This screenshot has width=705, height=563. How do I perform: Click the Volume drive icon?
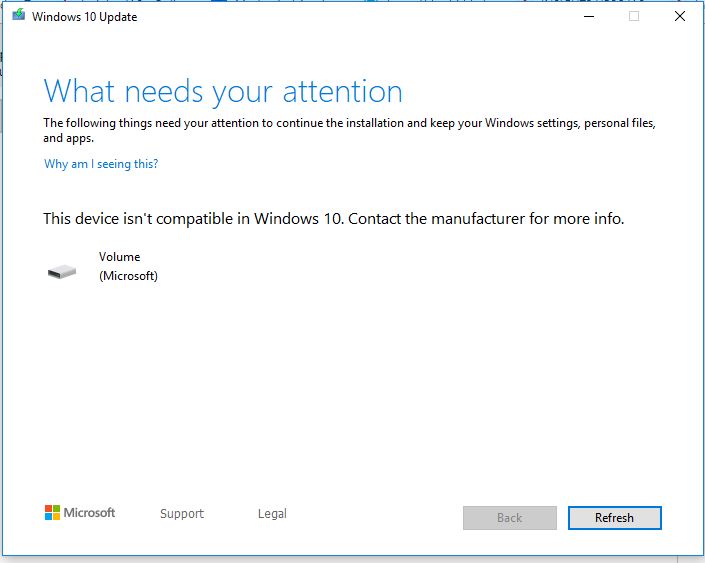point(62,271)
